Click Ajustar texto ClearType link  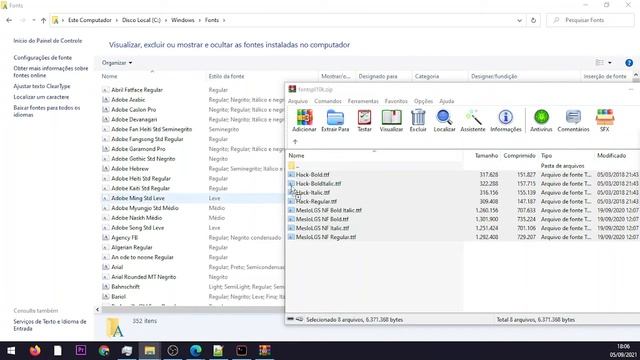42,86
